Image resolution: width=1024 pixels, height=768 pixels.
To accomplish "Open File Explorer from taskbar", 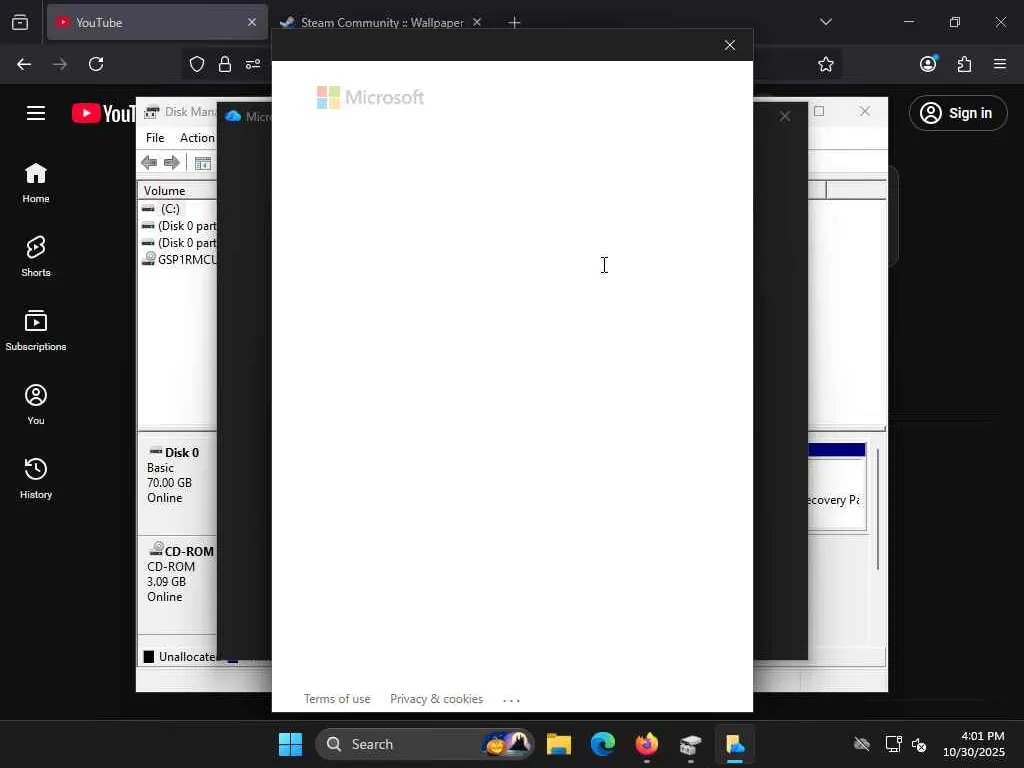I will point(559,744).
